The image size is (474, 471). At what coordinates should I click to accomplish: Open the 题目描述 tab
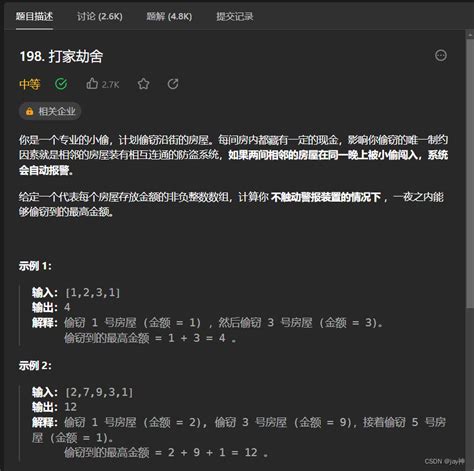coord(34,16)
